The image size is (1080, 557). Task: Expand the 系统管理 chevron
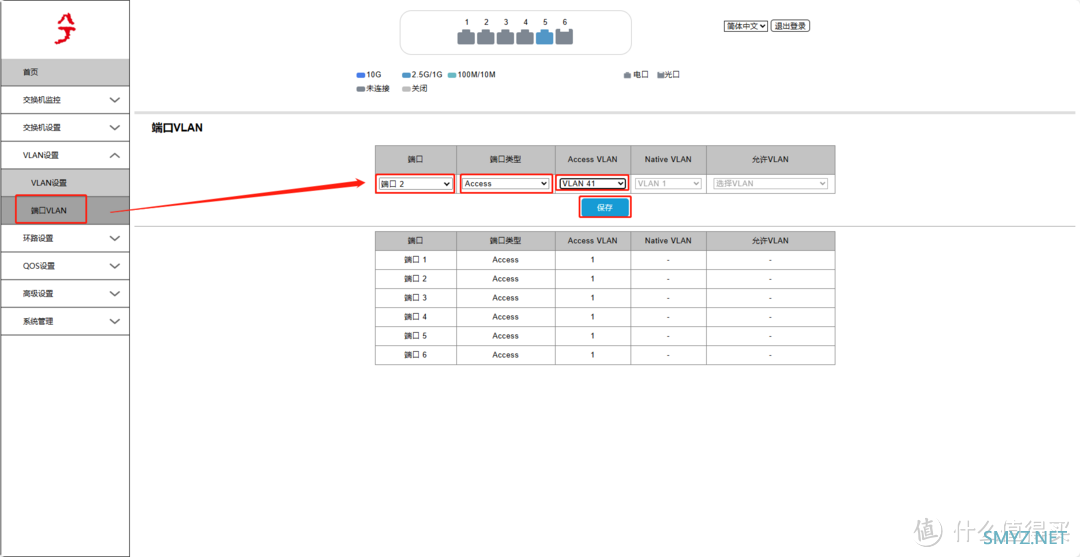pos(115,321)
